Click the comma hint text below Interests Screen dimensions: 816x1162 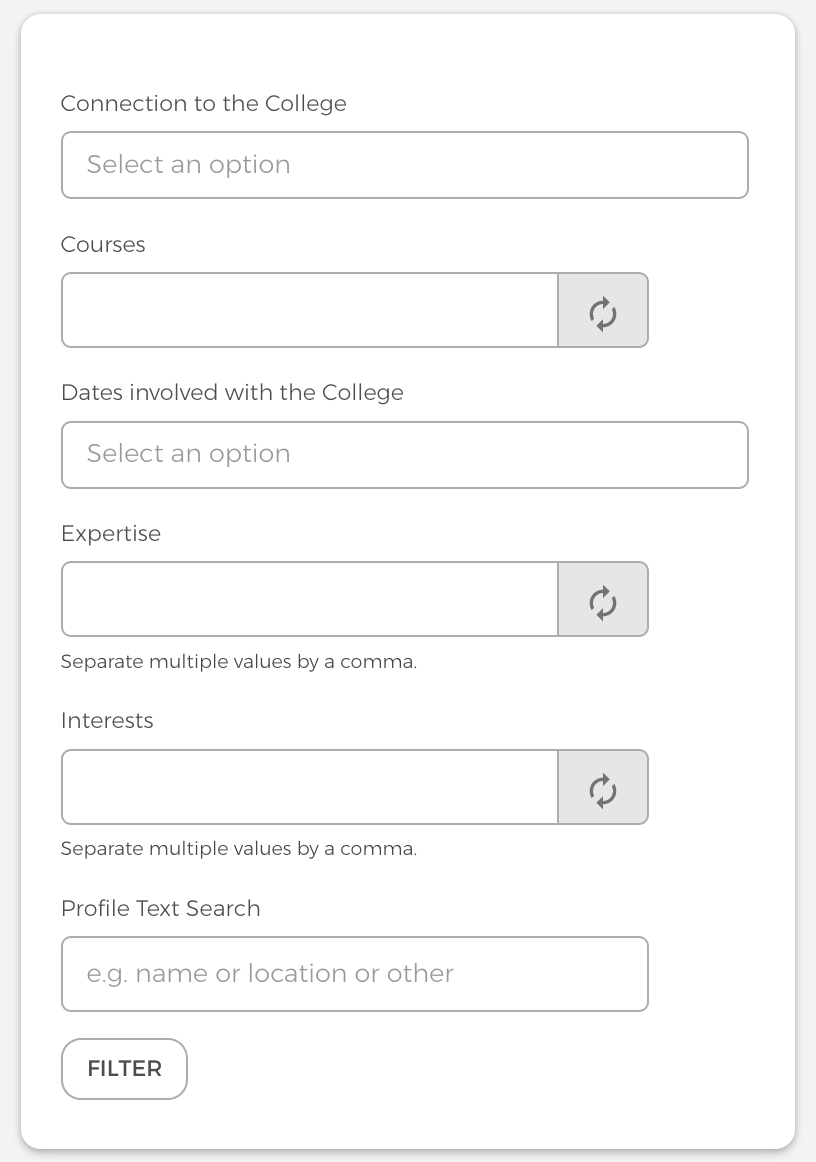(239, 849)
